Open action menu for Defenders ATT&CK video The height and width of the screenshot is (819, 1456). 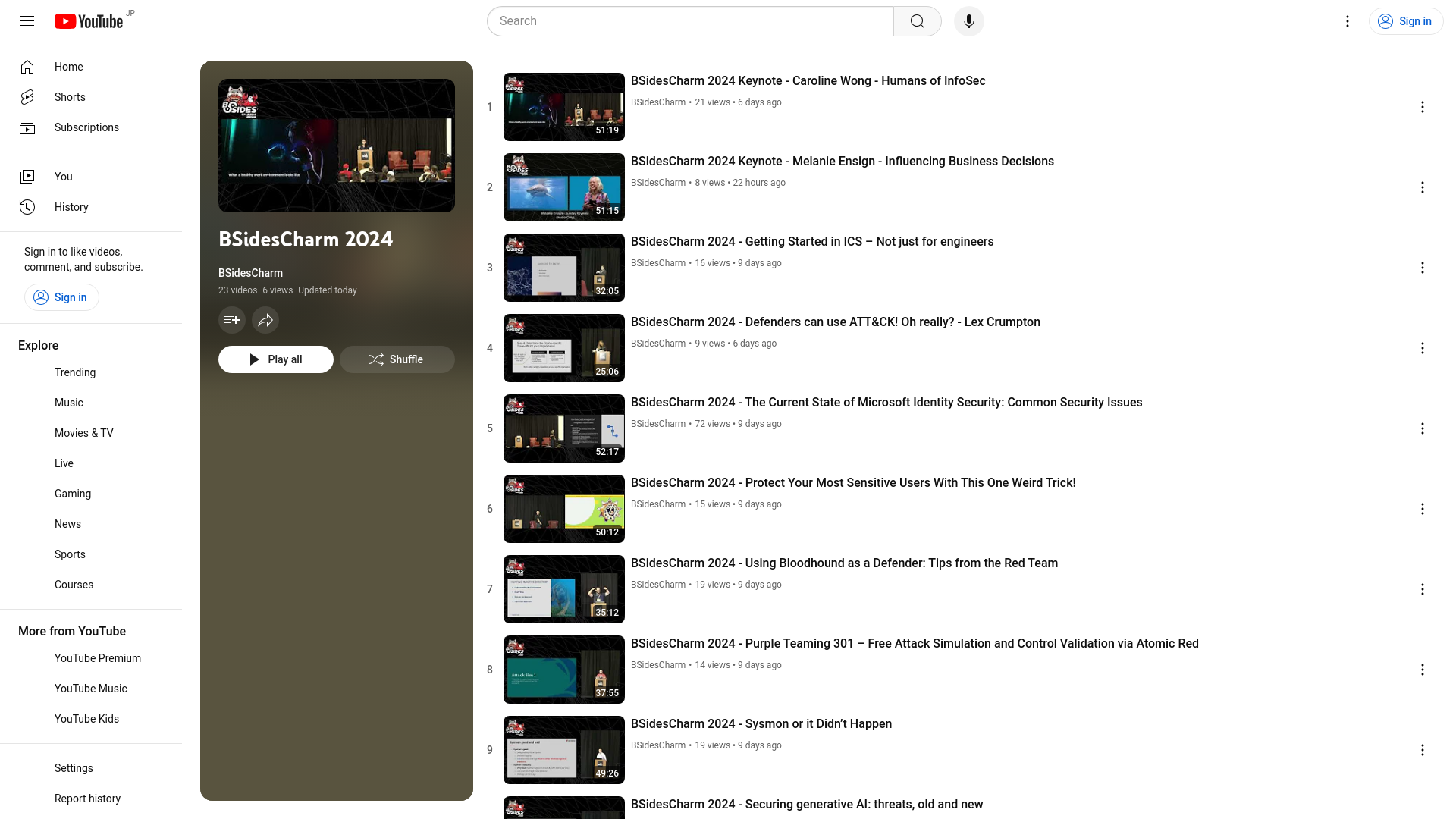tap(1423, 348)
